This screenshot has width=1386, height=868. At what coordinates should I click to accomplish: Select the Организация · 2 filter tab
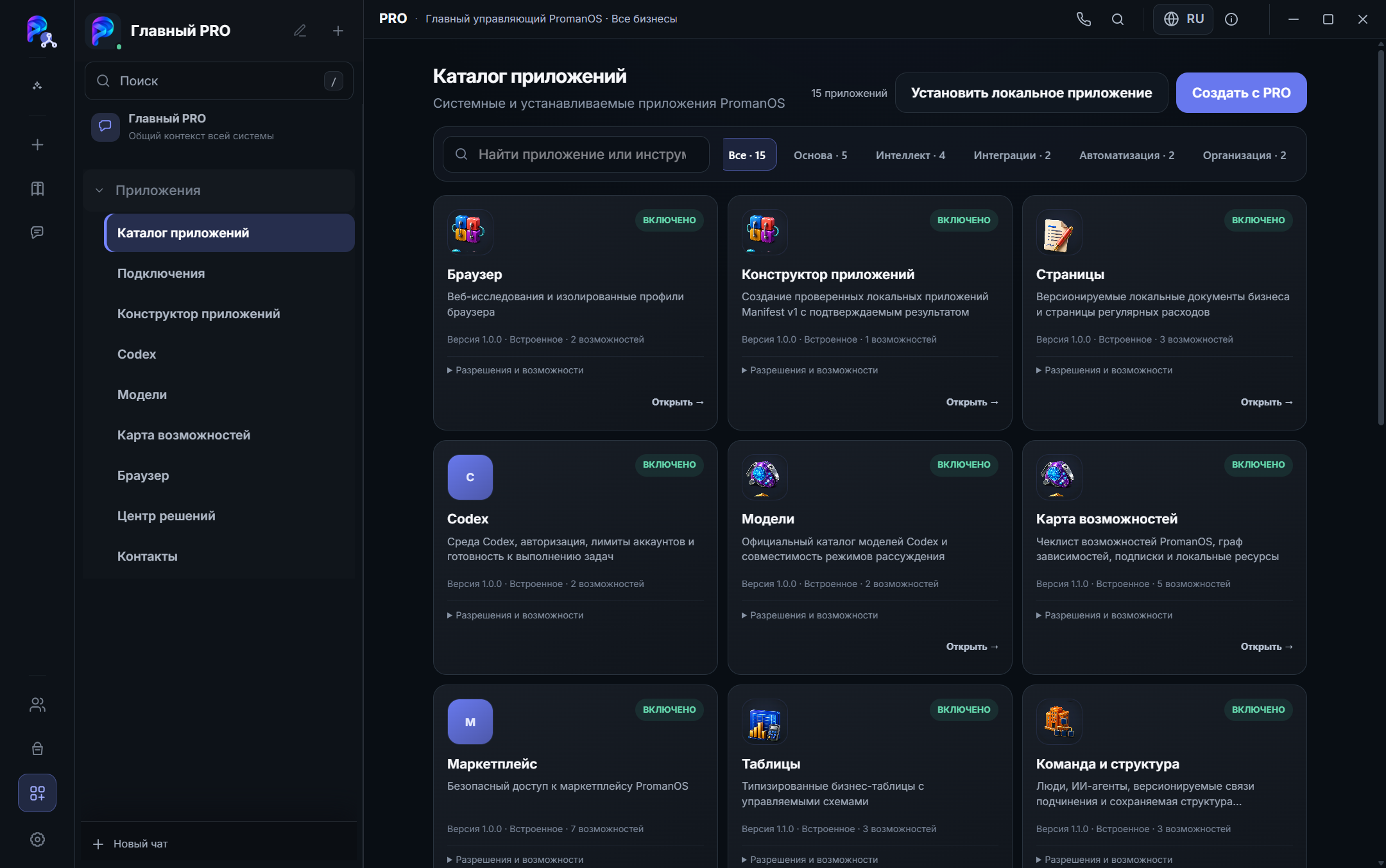pyautogui.click(x=1244, y=155)
